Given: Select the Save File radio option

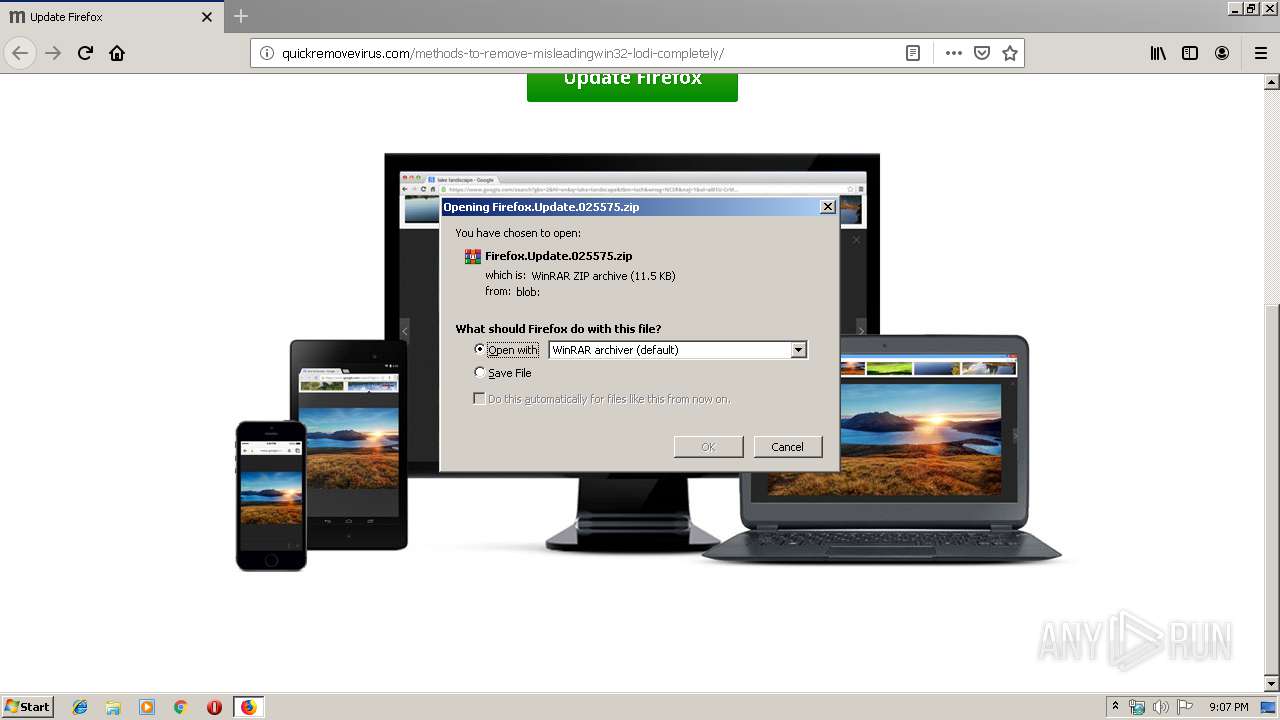Looking at the screenshot, I should 479,372.
